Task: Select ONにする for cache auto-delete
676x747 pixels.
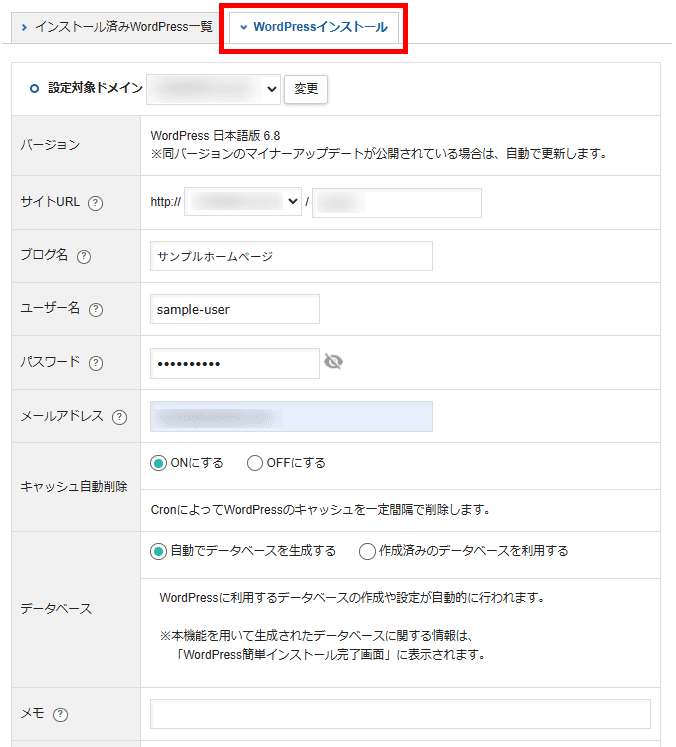Action: coord(158,463)
